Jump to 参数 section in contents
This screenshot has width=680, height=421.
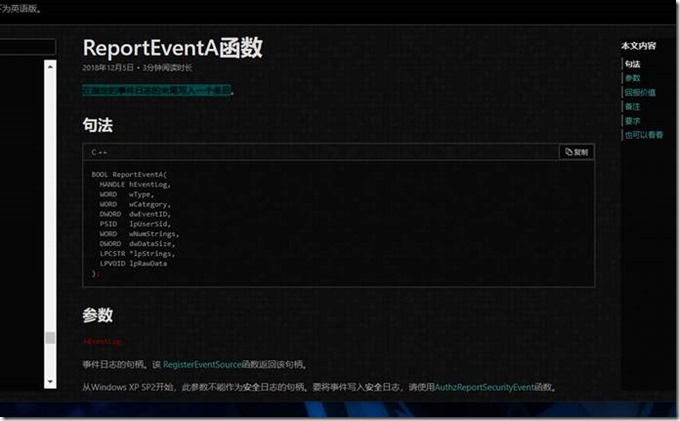click(x=632, y=78)
